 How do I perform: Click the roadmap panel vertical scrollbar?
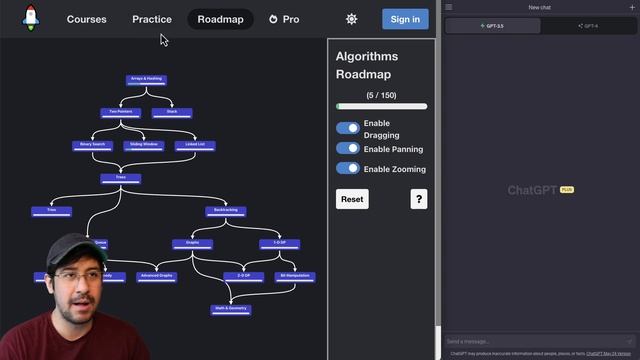(x=438, y=342)
